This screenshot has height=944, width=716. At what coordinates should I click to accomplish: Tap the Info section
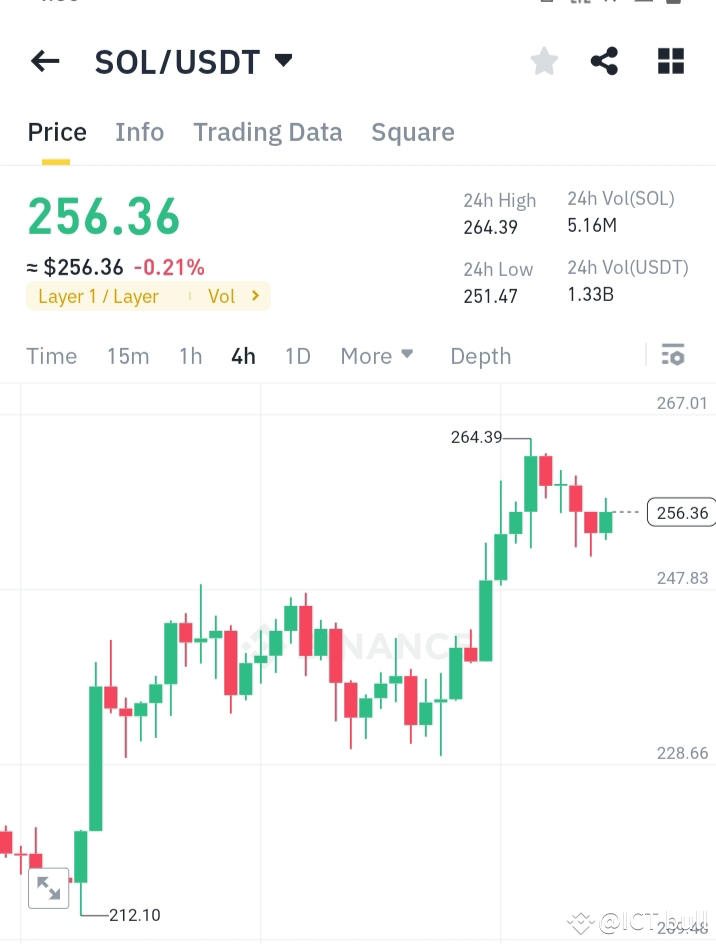click(139, 132)
